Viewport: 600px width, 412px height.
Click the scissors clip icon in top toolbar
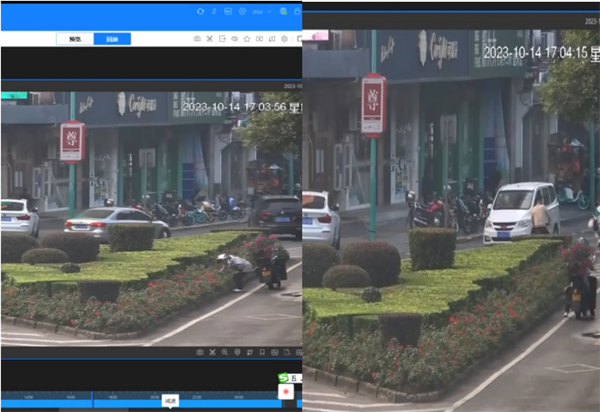click(x=209, y=39)
